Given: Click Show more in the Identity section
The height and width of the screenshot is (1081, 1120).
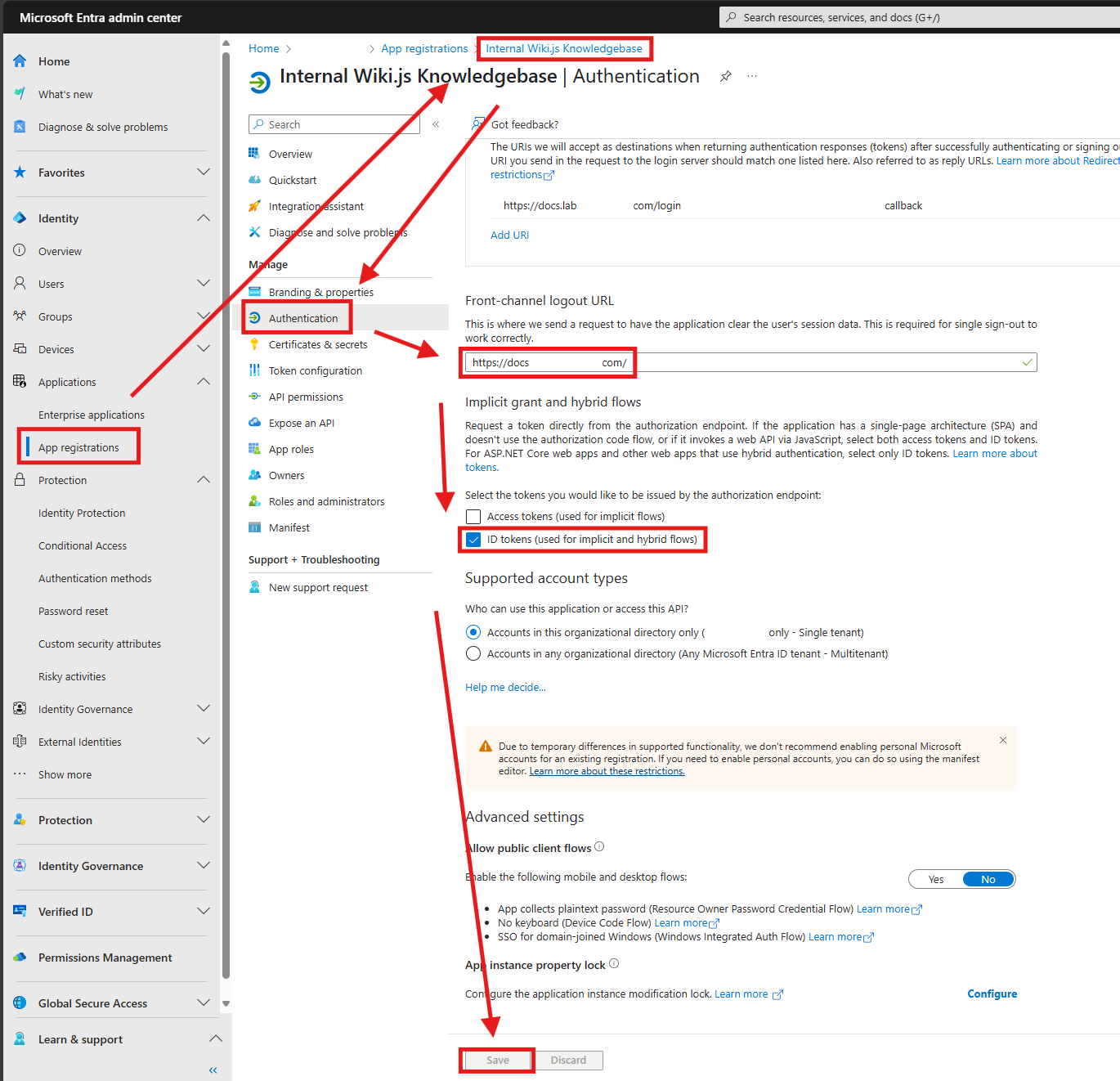Looking at the screenshot, I should (65, 774).
